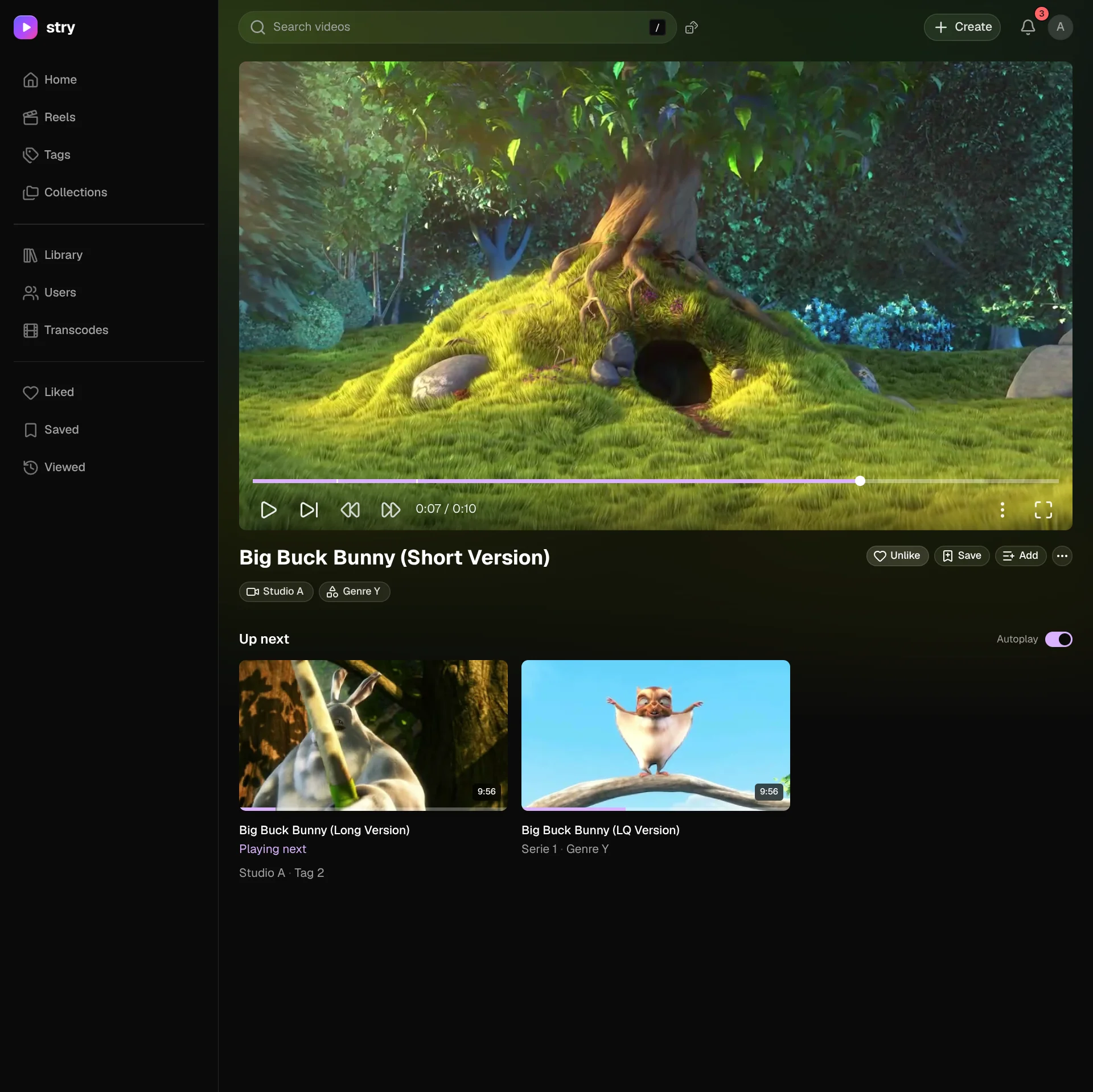Open player options three-dot menu
The width and height of the screenshot is (1093, 1092).
click(x=1002, y=509)
